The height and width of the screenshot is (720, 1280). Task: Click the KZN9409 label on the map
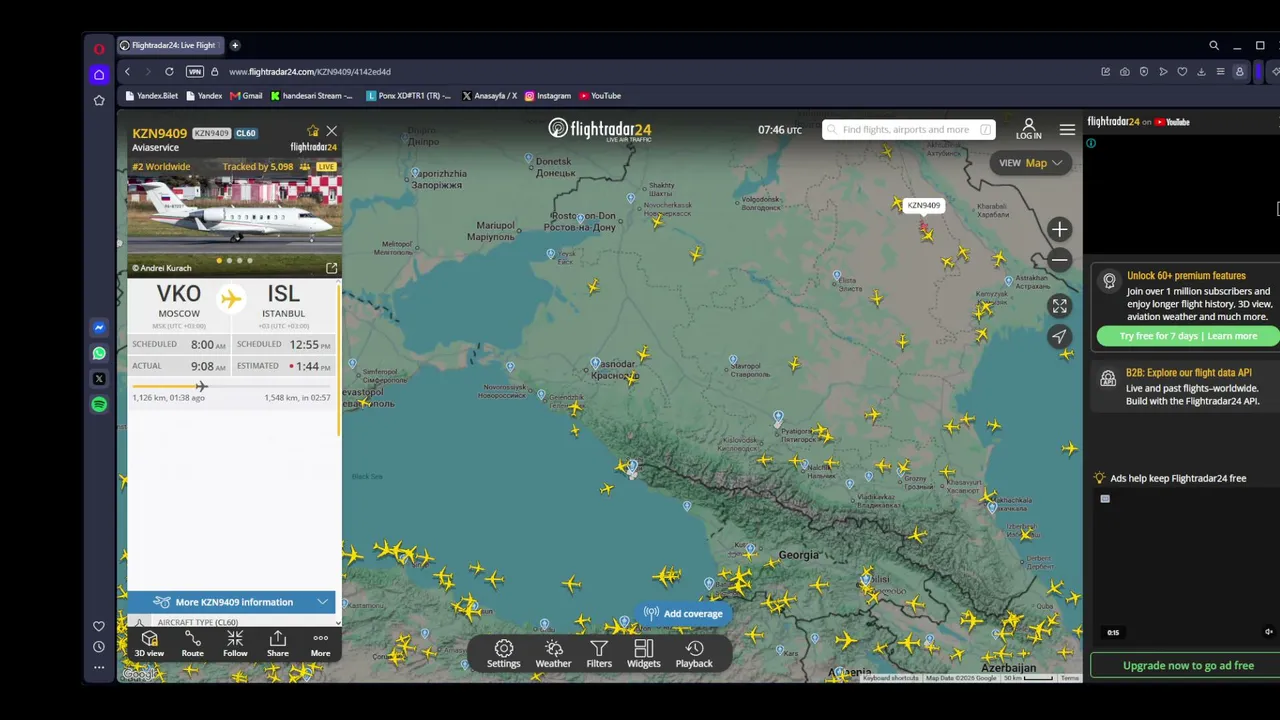tap(923, 205)
